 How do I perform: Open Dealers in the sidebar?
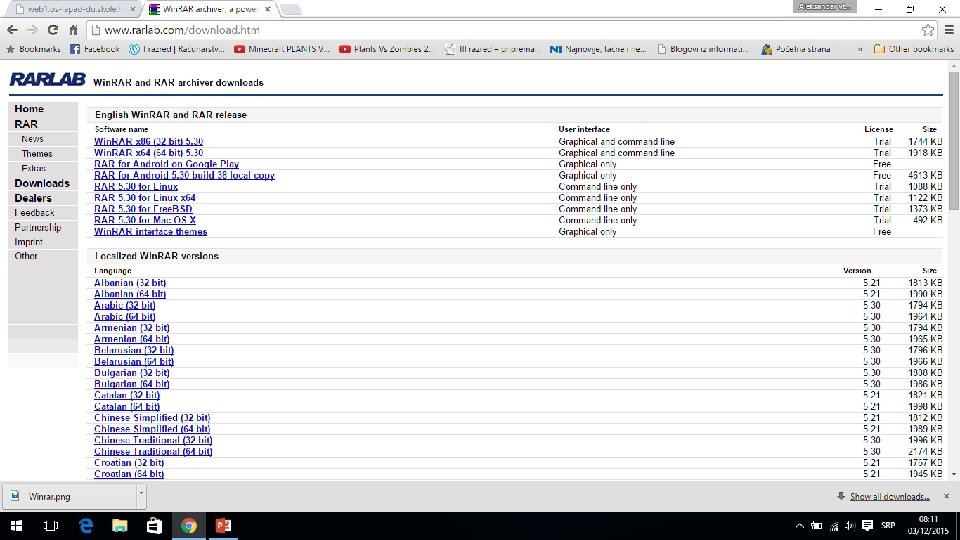(33, 198)
